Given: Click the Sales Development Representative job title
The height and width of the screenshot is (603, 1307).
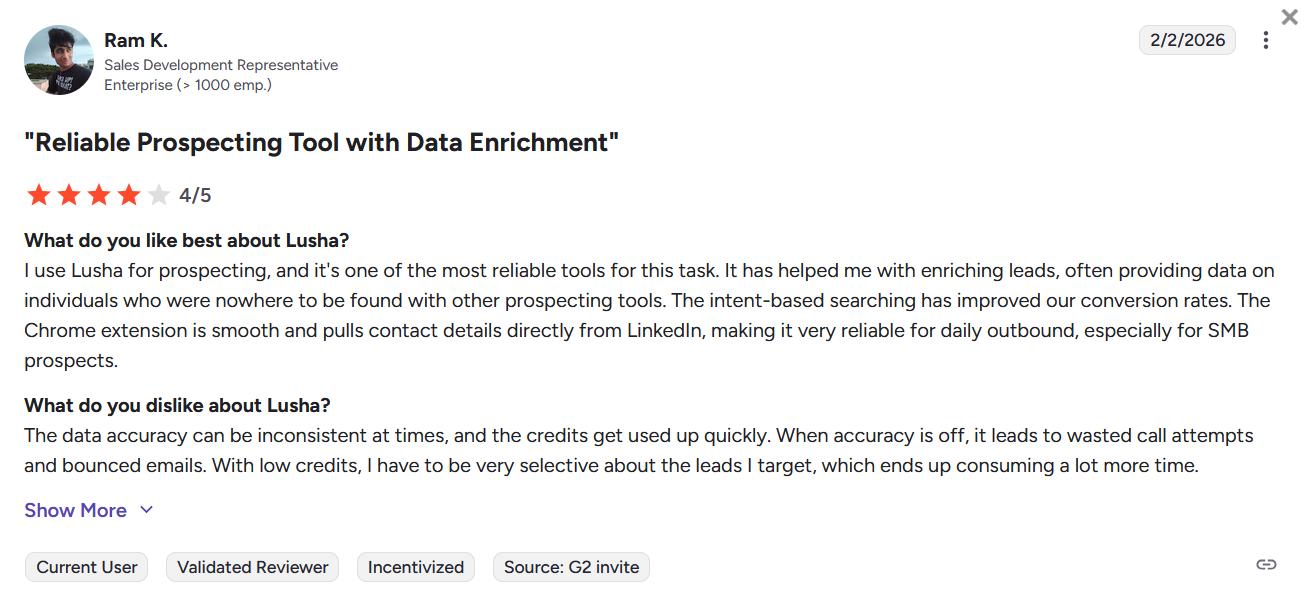Looking at the screenshot, I should click(x=221, y=65).
